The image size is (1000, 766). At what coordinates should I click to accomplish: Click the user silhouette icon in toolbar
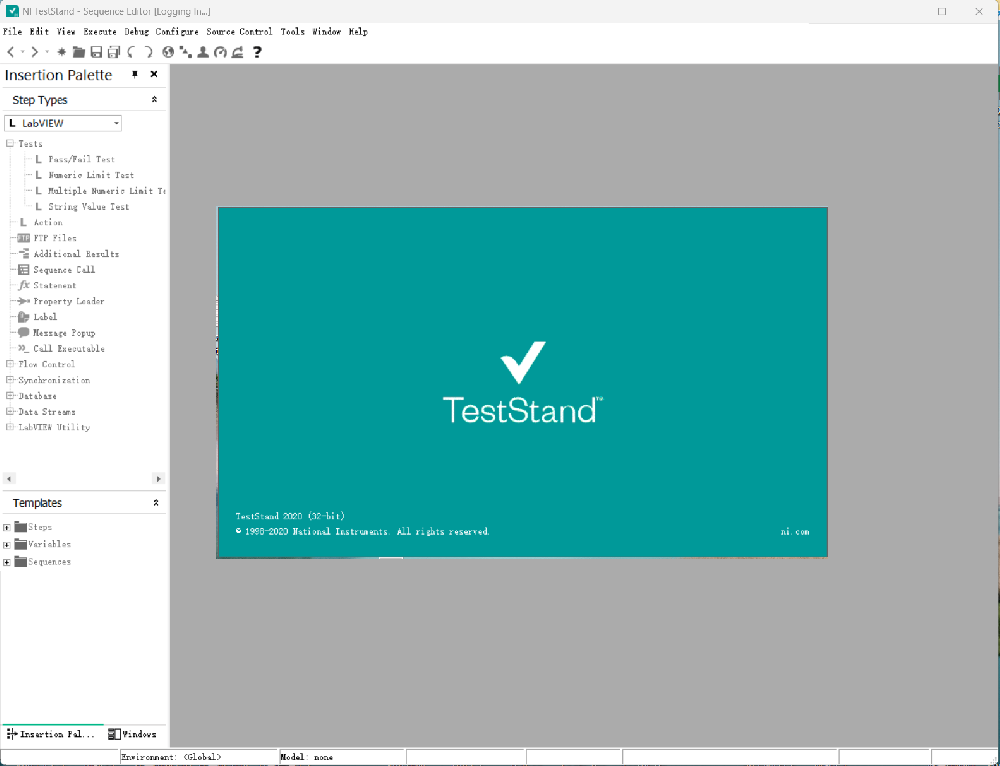(203, 52)
